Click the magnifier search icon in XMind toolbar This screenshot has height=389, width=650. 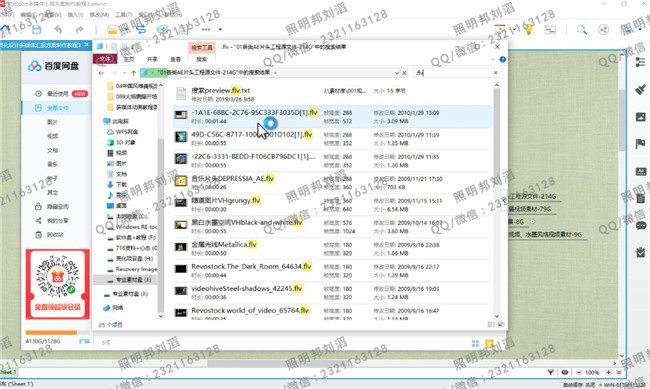click(x=582, y=29)
